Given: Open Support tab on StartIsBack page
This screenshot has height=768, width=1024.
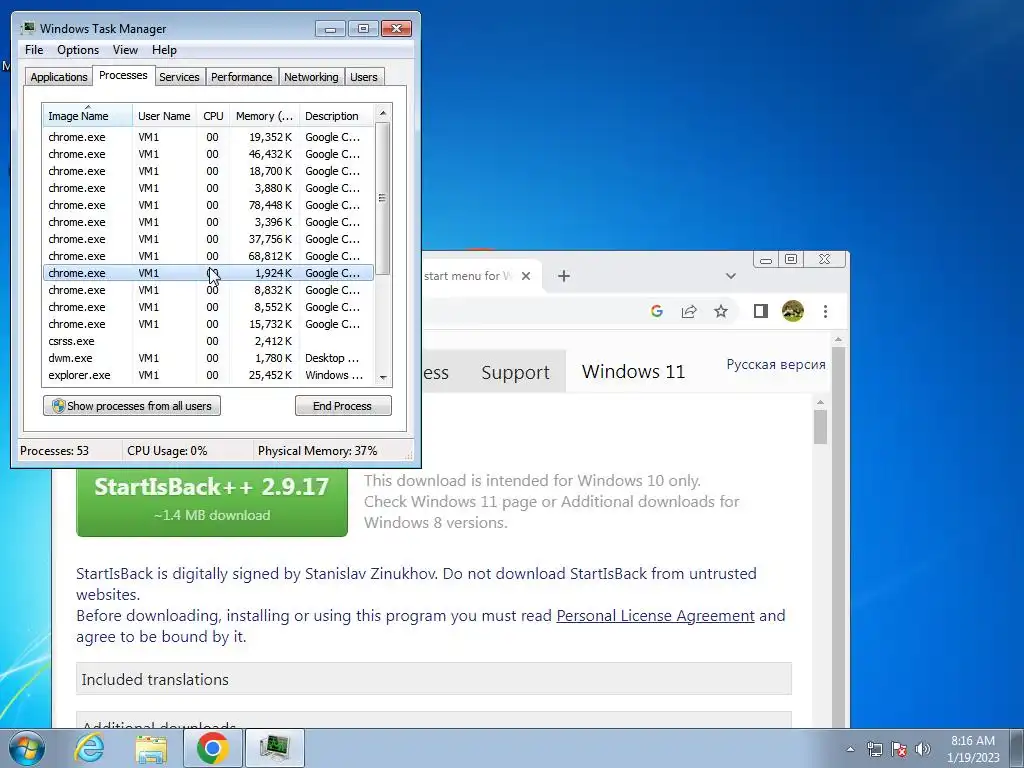Looking at the screenshot, I should (x=515, y=372).
